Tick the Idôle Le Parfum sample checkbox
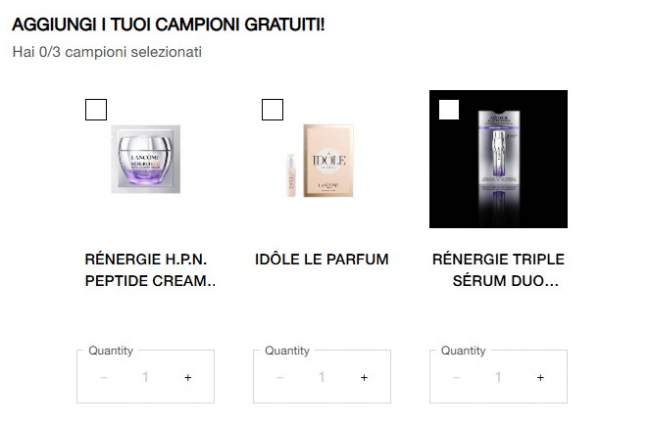 (x=272, y=110)
